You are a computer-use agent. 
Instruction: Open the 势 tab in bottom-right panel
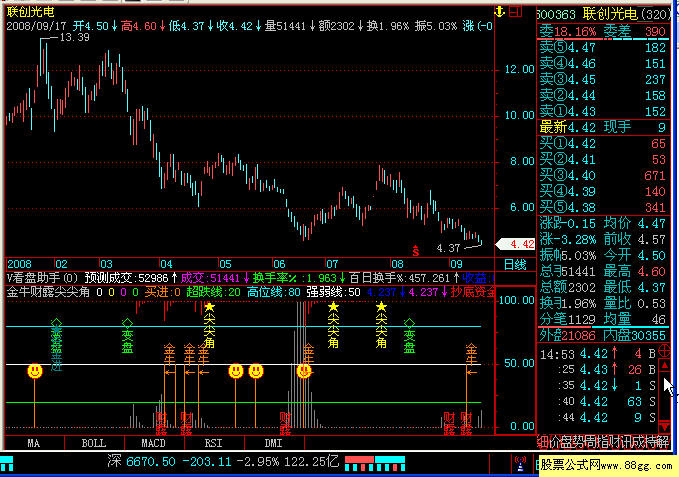[579, 442]
